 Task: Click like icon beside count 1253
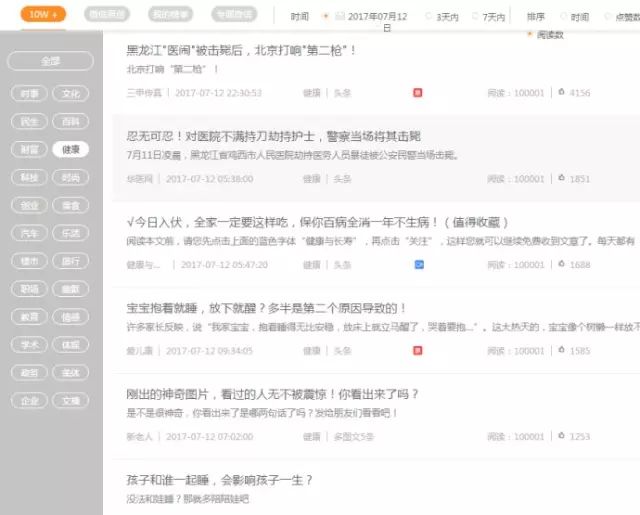(561, 437)
